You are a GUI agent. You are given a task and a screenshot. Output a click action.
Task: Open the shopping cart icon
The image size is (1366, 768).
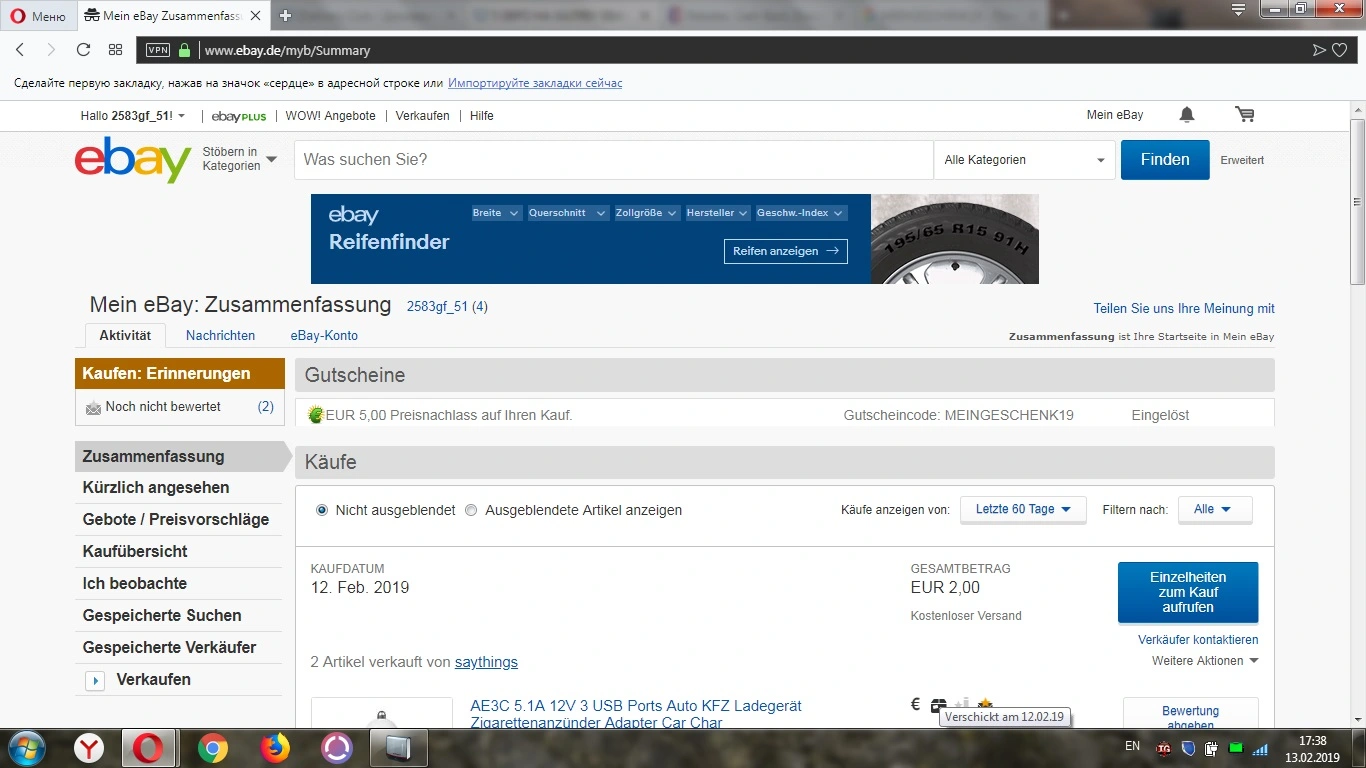coord(1245,115)
